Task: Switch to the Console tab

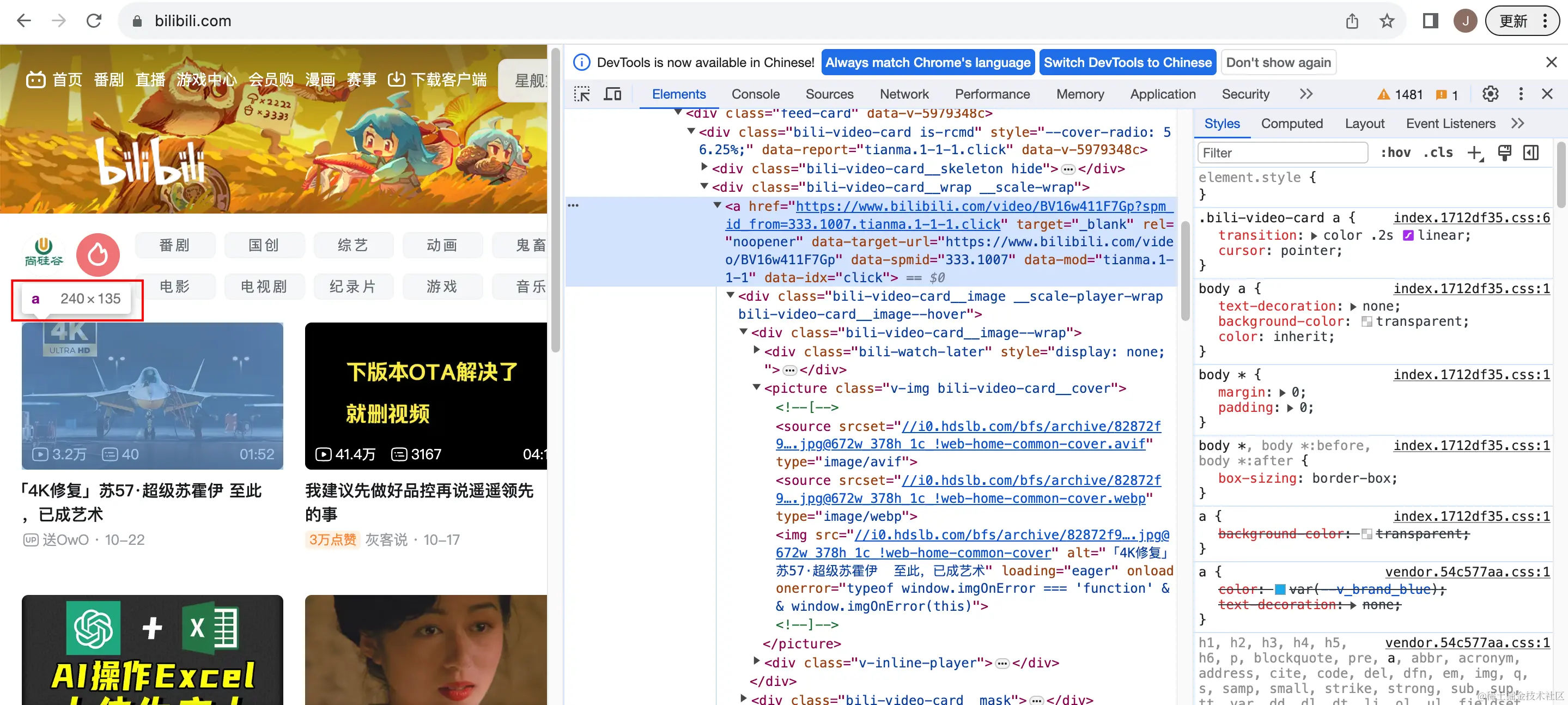Action: (755, 94)
